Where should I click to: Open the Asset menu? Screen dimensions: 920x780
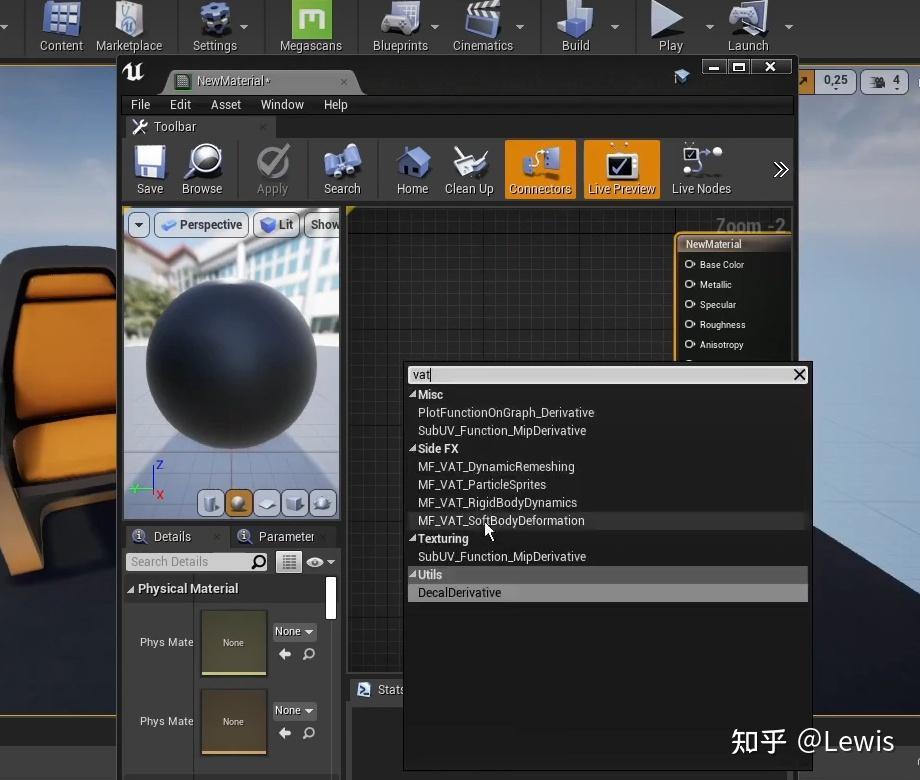point(225,105)
